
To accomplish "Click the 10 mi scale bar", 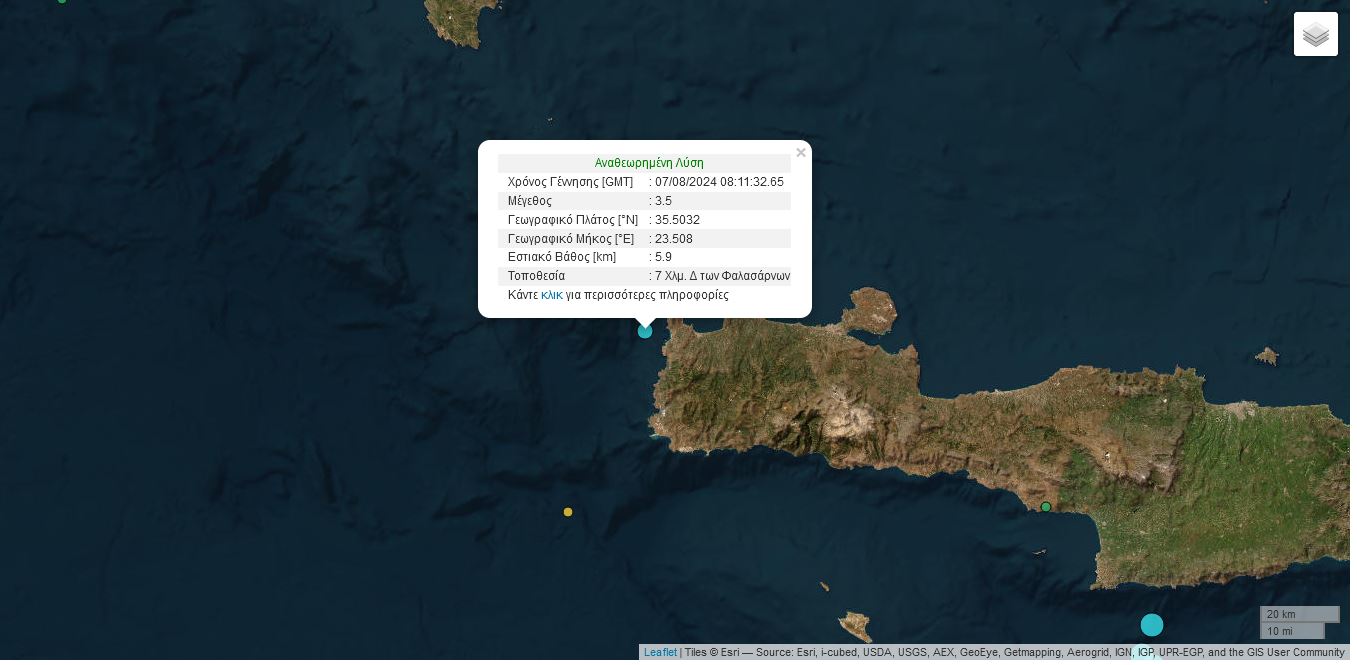I will [1292, 631].
